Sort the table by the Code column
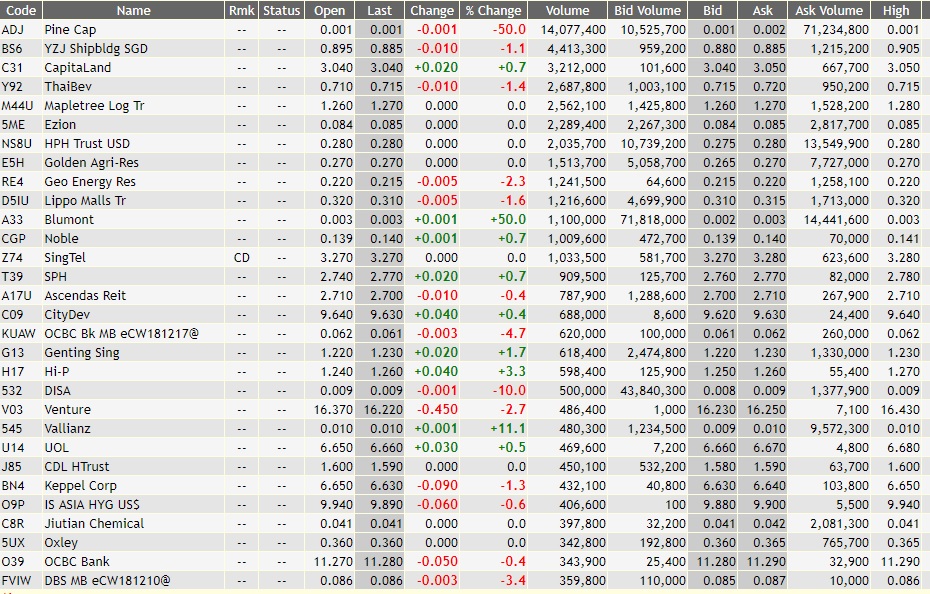 tap(20, 10)
